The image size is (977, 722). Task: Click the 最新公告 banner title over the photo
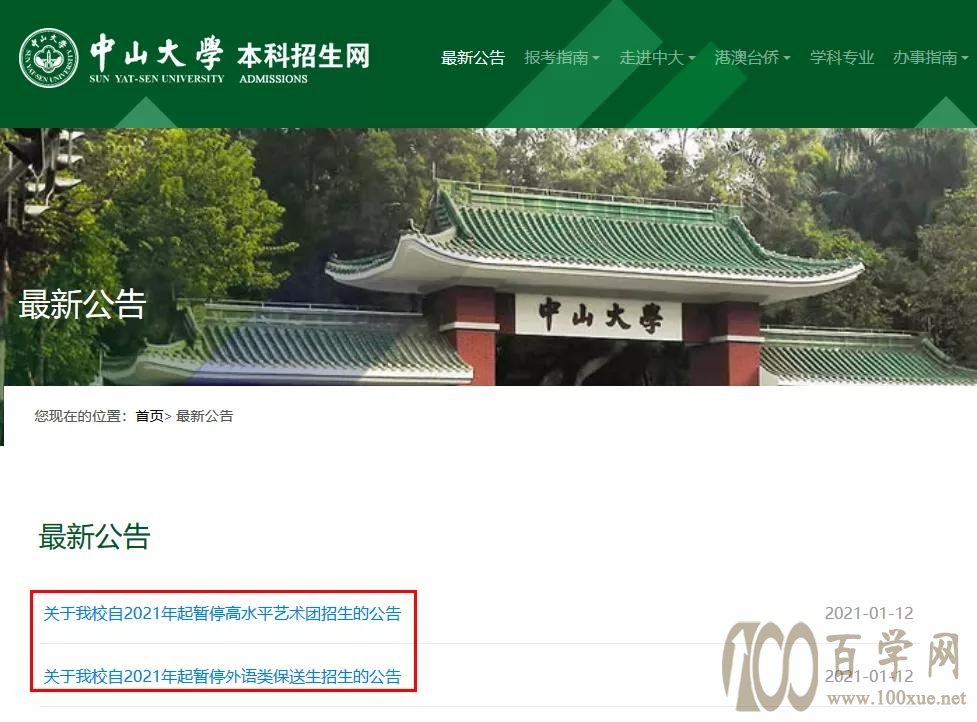(82, 304)
